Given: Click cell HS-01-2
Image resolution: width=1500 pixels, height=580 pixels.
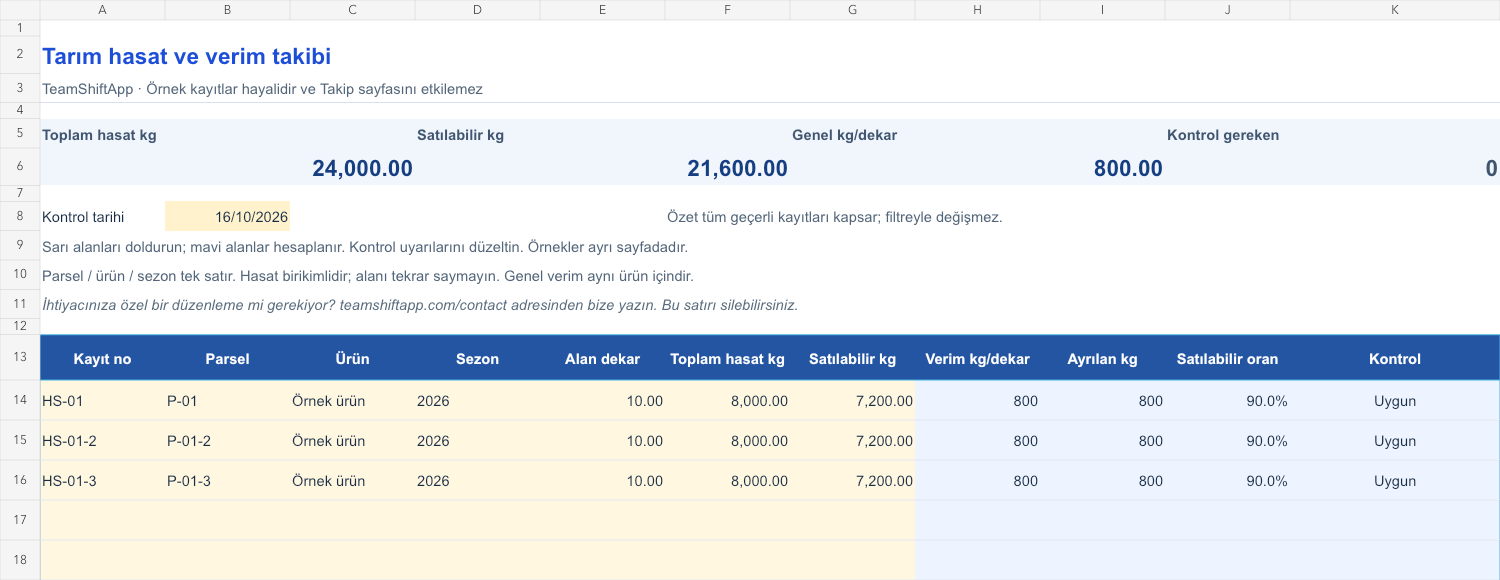Looking at the screenshot, I should coord(102,441).
